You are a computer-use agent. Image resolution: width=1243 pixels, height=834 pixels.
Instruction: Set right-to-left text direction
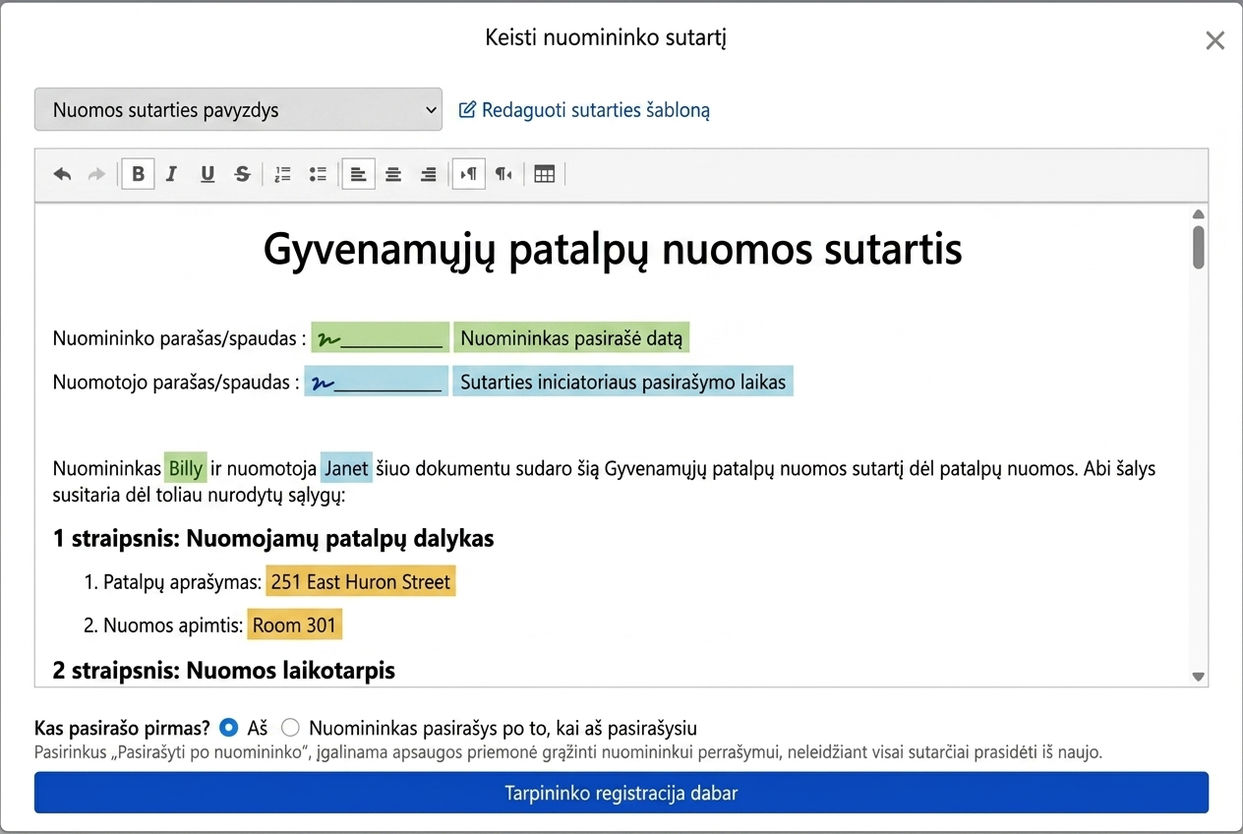504,174
